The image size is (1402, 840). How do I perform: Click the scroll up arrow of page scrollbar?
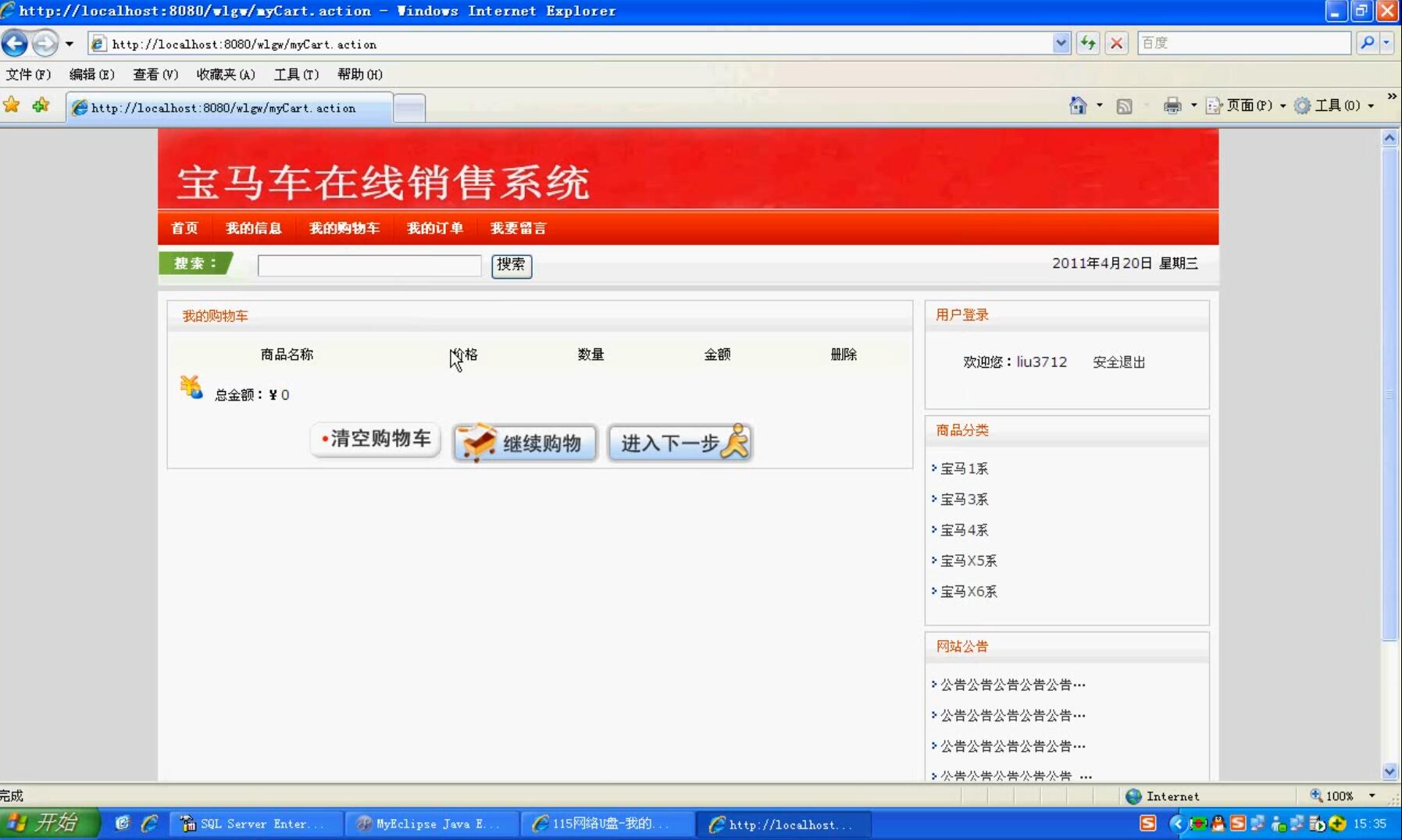point(1390,137)
